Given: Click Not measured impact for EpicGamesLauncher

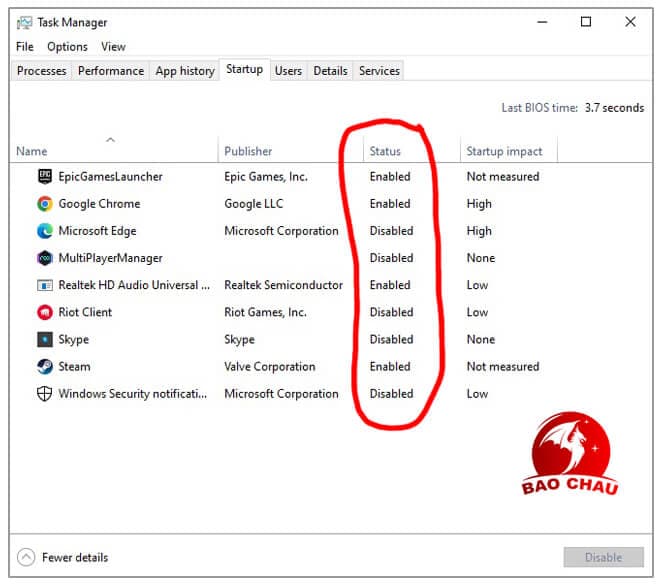Looking at the screenshot, I should (x=503, y=176).
